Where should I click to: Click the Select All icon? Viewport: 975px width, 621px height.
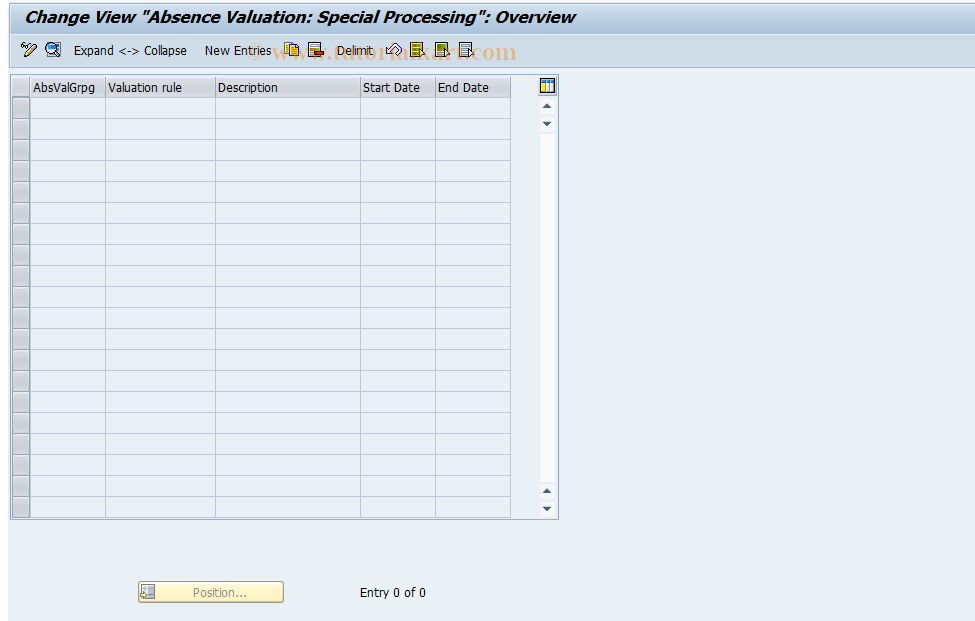[x=418, y=50]
